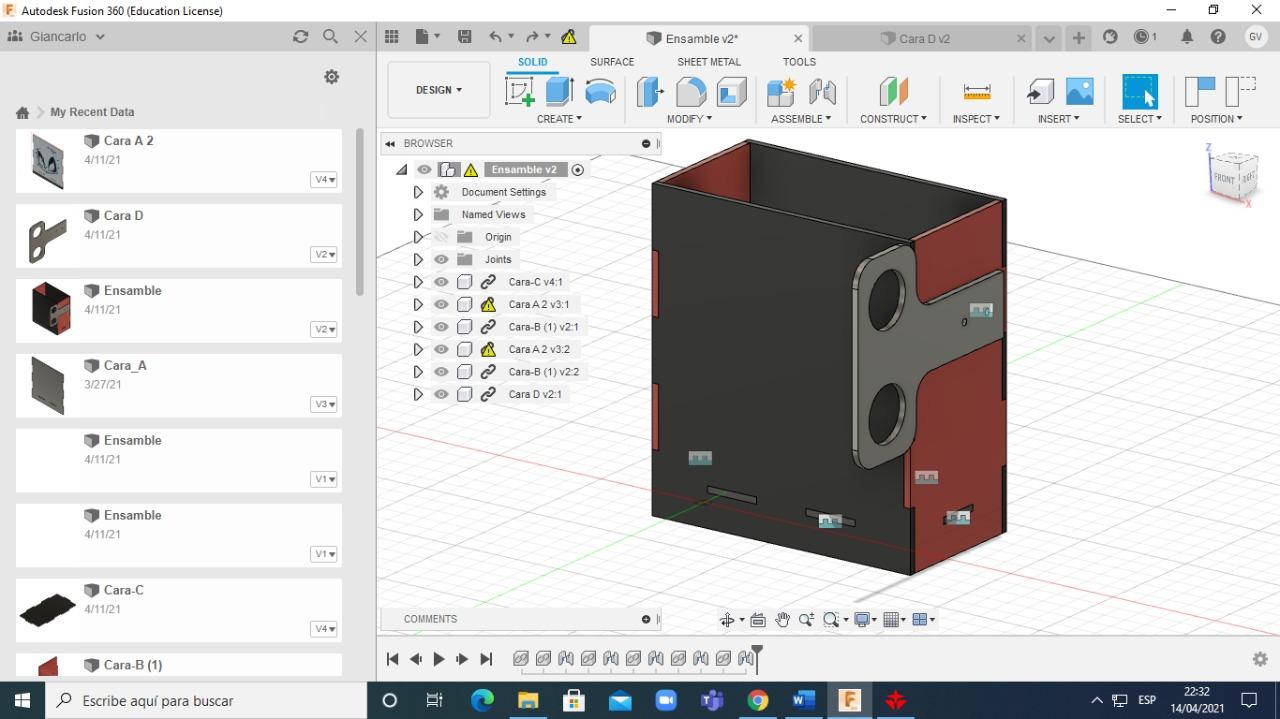1280x719 pixels.
Task: Click the Joint icon in Assemble
Action: pyautogui.click(x=822, y=92)
